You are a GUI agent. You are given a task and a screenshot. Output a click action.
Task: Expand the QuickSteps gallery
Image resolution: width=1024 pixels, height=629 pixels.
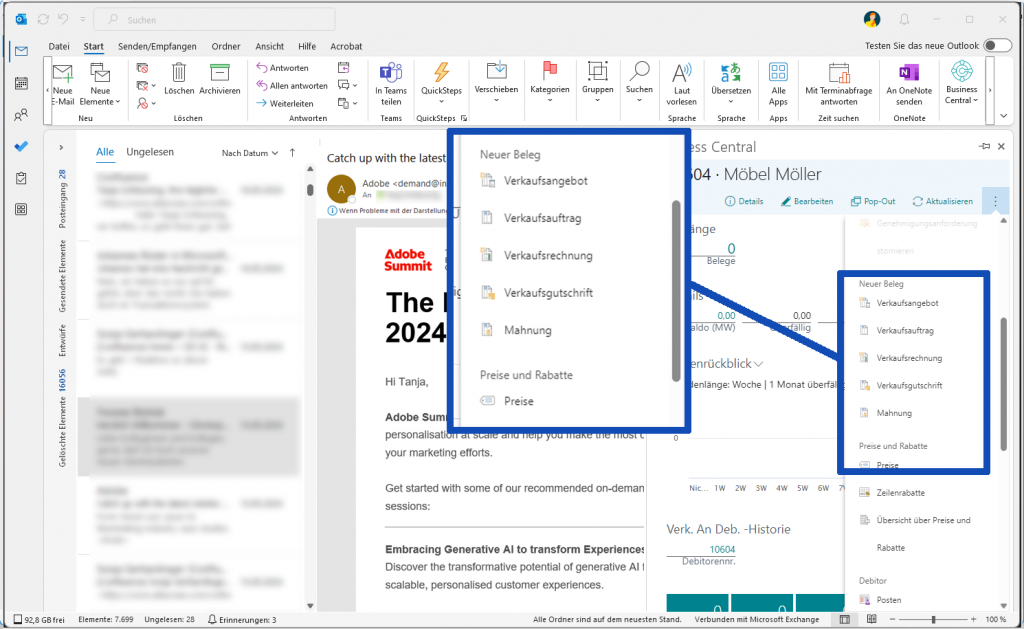[x=441, y=84]
